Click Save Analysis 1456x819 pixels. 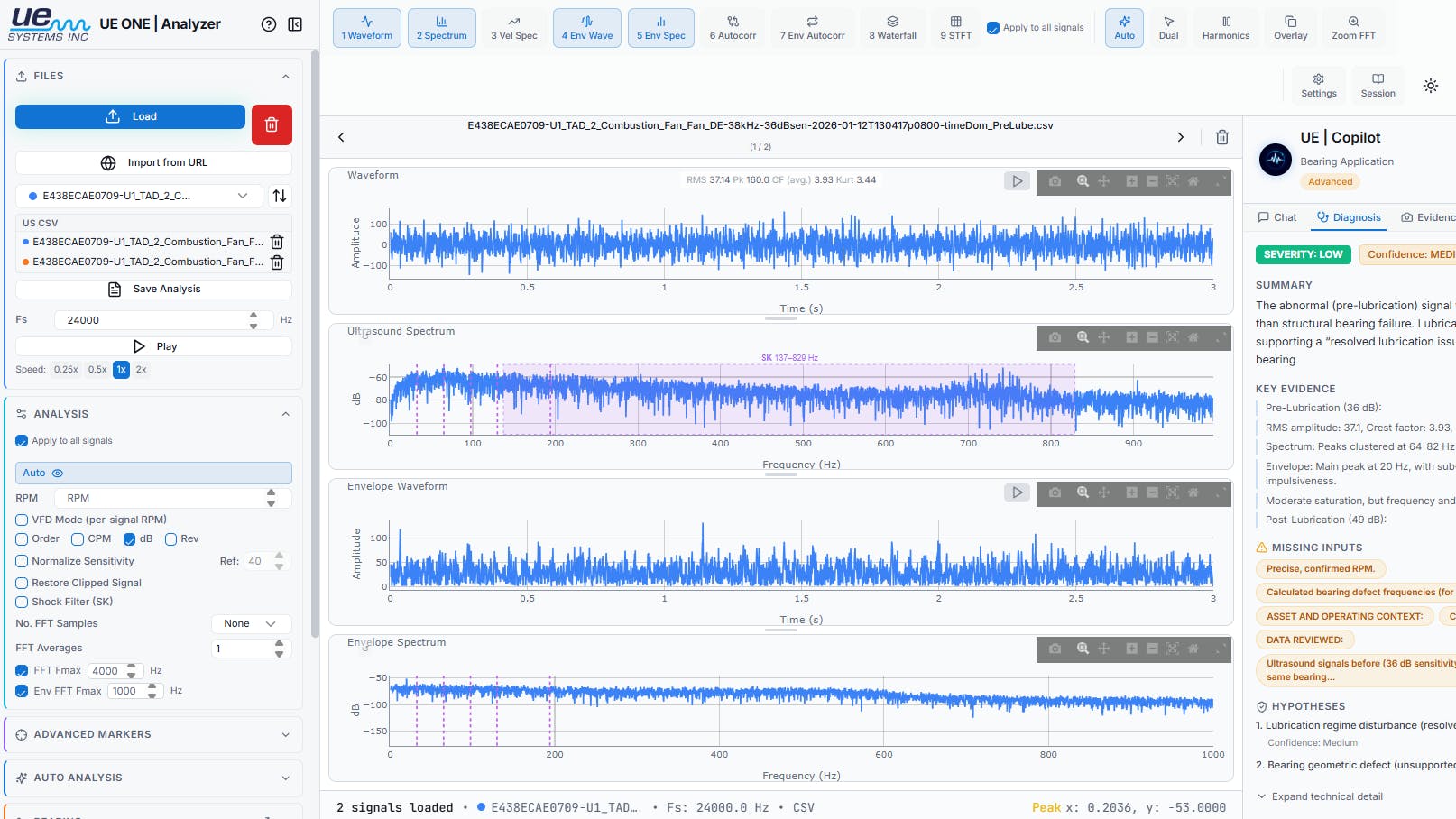153,289
